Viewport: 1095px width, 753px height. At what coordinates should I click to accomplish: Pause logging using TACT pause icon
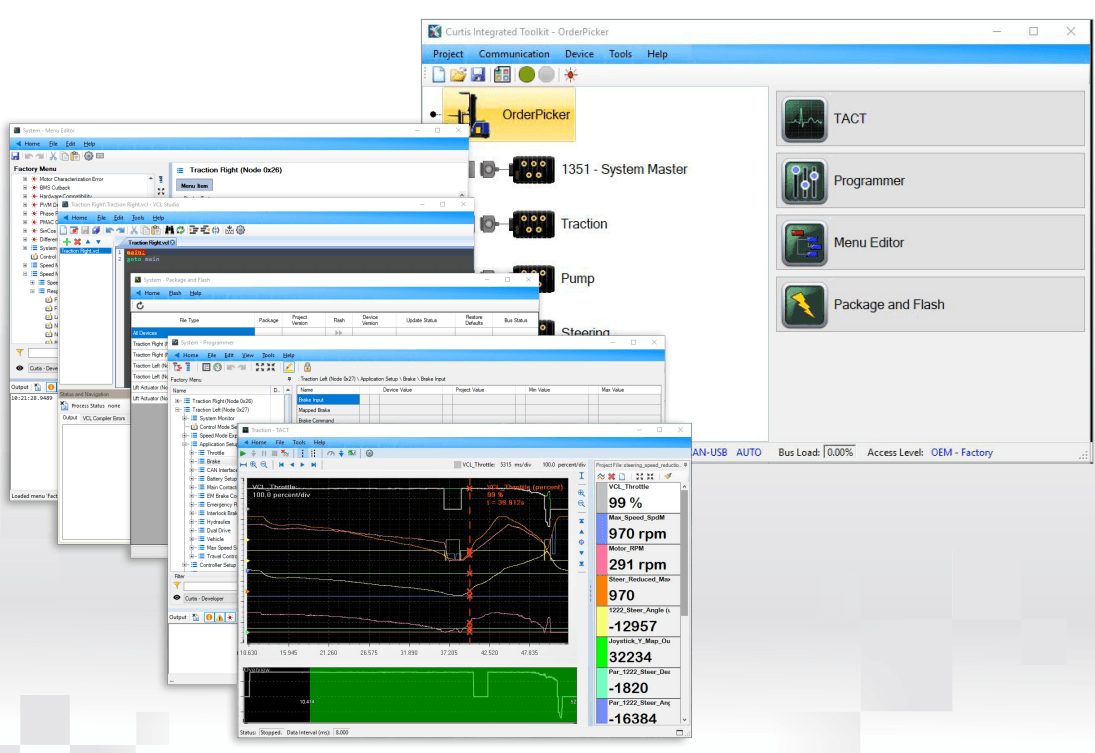tap(263, 453)
